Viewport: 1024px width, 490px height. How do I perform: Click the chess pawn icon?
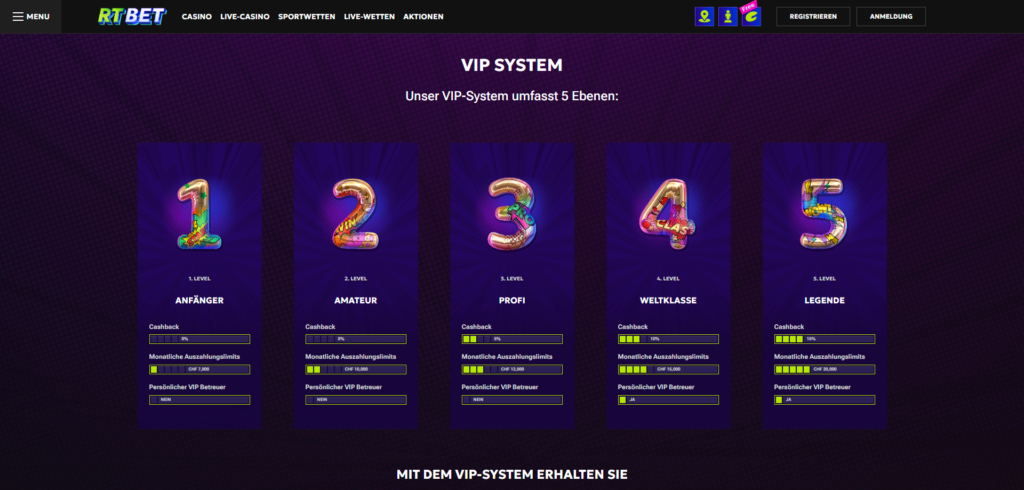pos(728,16)
